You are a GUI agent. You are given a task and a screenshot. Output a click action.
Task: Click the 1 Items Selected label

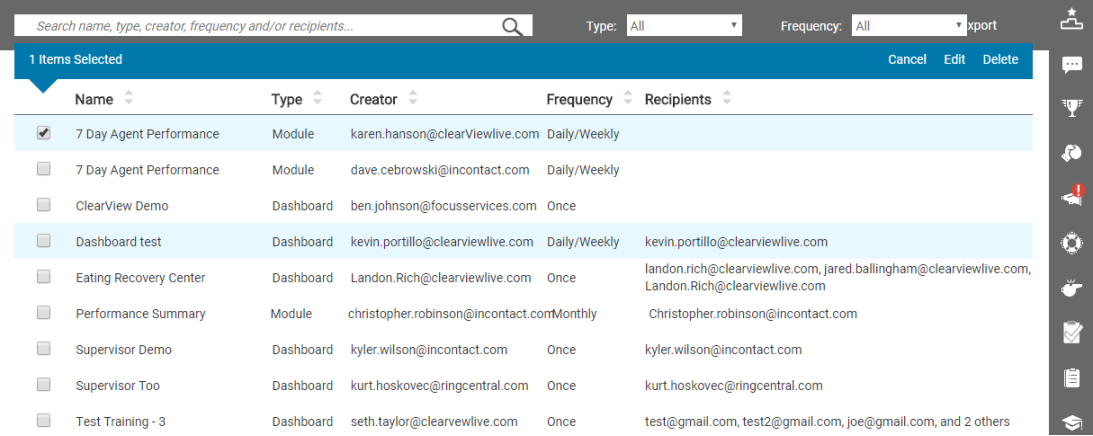pyautogui.click(x=75, y=60)
